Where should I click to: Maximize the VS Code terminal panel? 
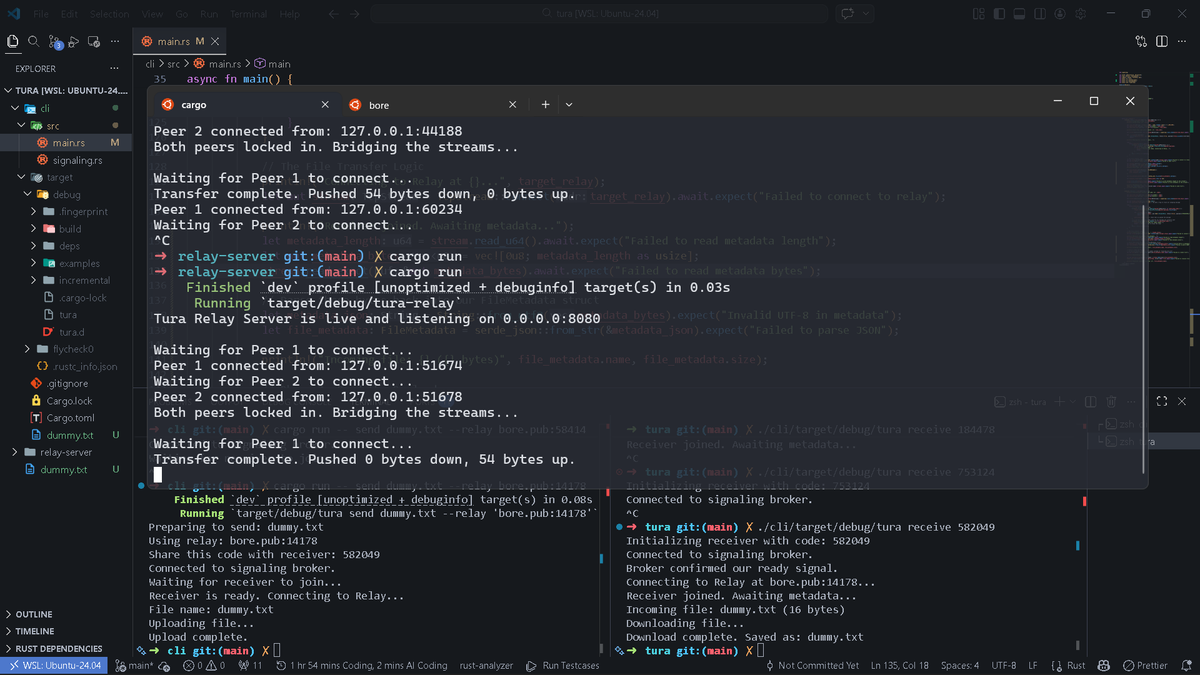pyautogui.click(x=1162, y=401)
